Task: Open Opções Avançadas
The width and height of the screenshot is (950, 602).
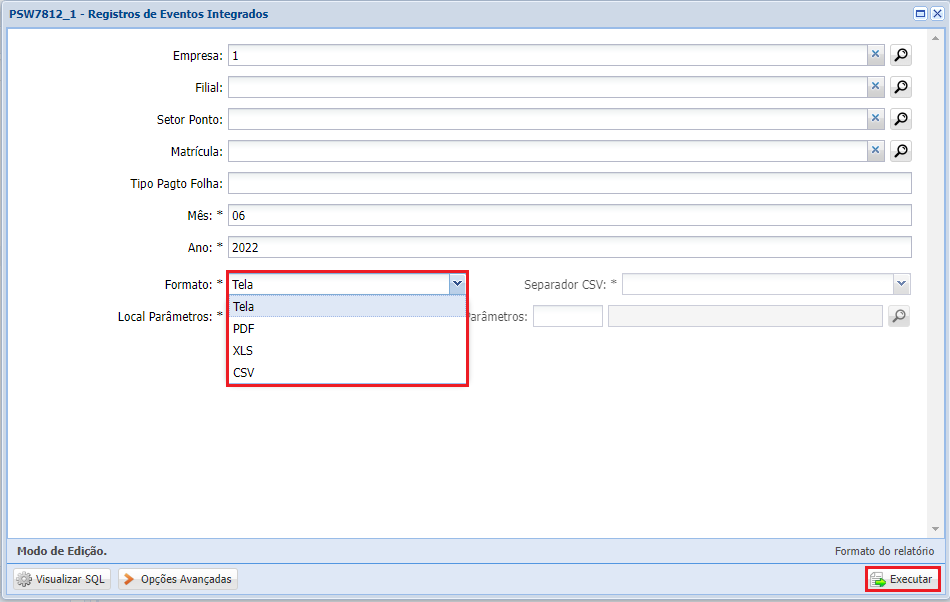Action: point(178,579)
